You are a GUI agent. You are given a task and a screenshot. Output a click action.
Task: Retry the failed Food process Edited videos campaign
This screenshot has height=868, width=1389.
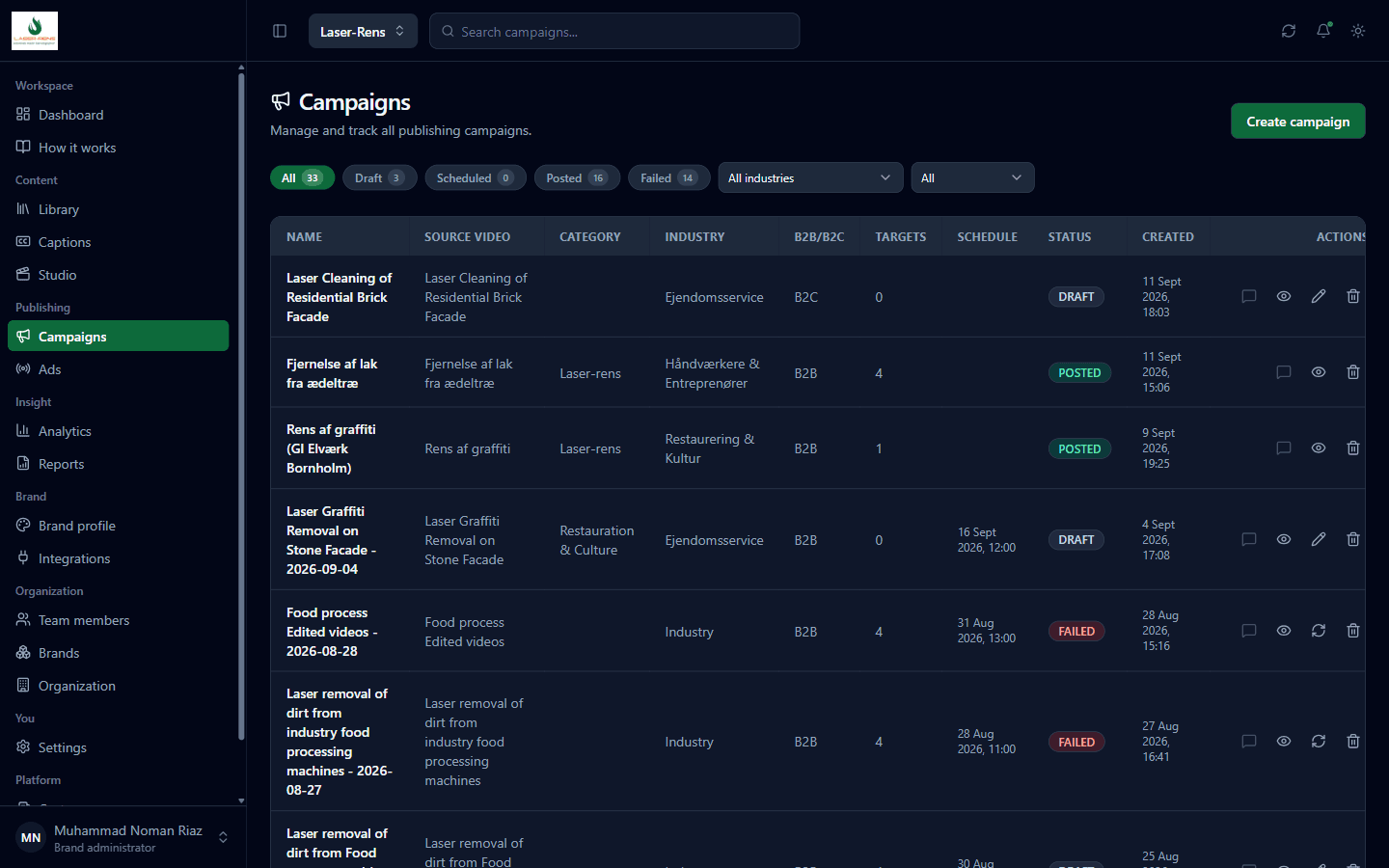pyautogui.click(x=1319, y=631)
